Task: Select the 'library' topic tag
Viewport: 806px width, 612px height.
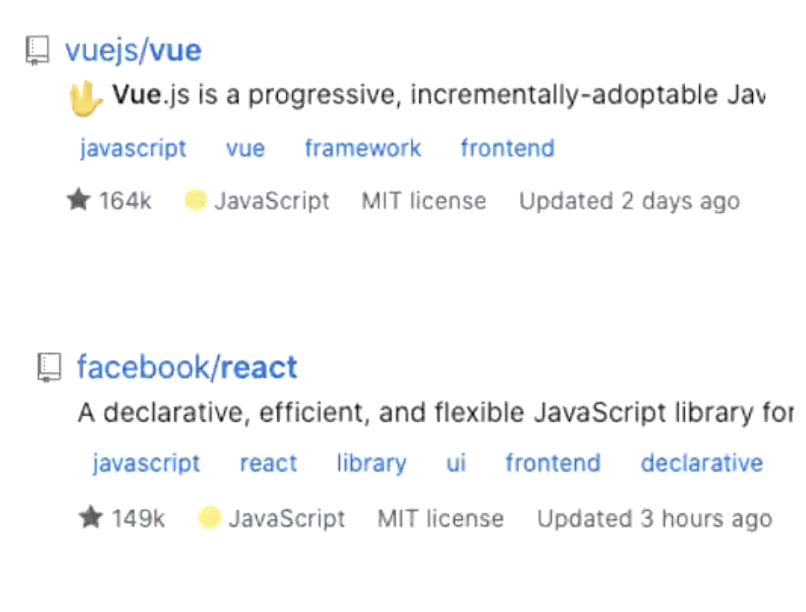Action: click(371, 464)
